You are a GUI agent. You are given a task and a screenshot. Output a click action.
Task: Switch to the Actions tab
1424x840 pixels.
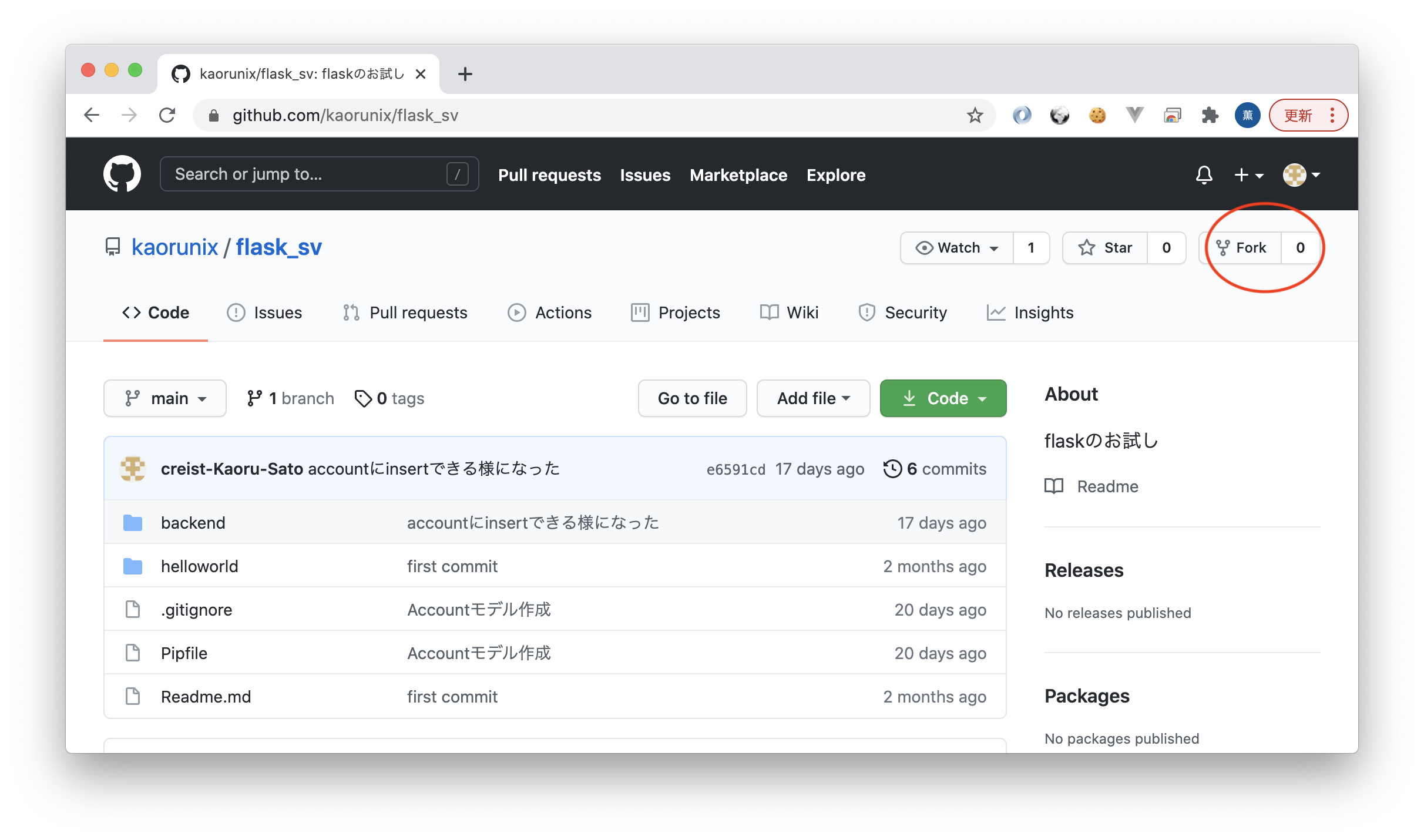pyautogui.click(x=550, y=313)
